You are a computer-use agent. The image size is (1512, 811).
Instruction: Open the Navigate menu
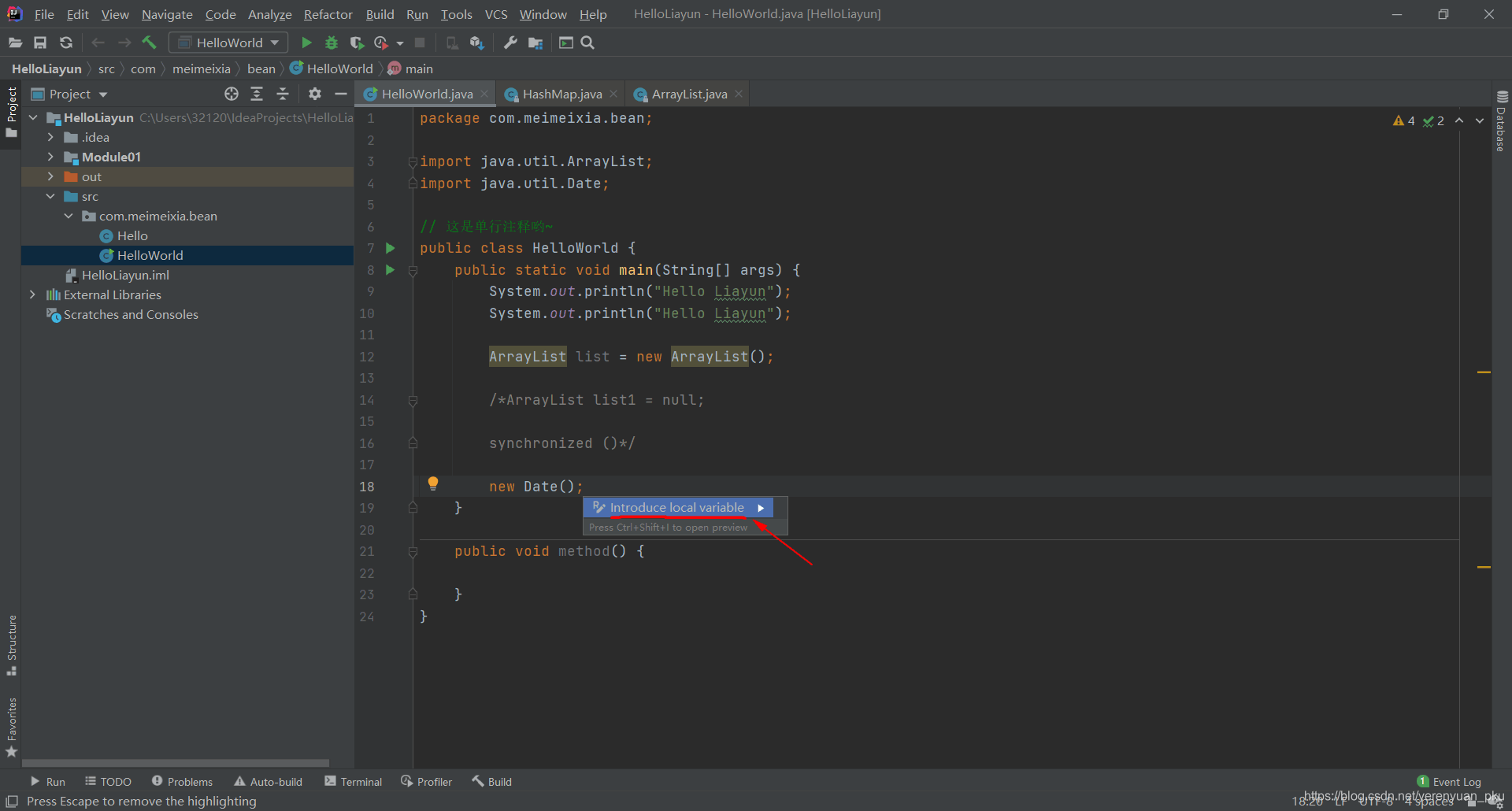(x=167, y=14)
